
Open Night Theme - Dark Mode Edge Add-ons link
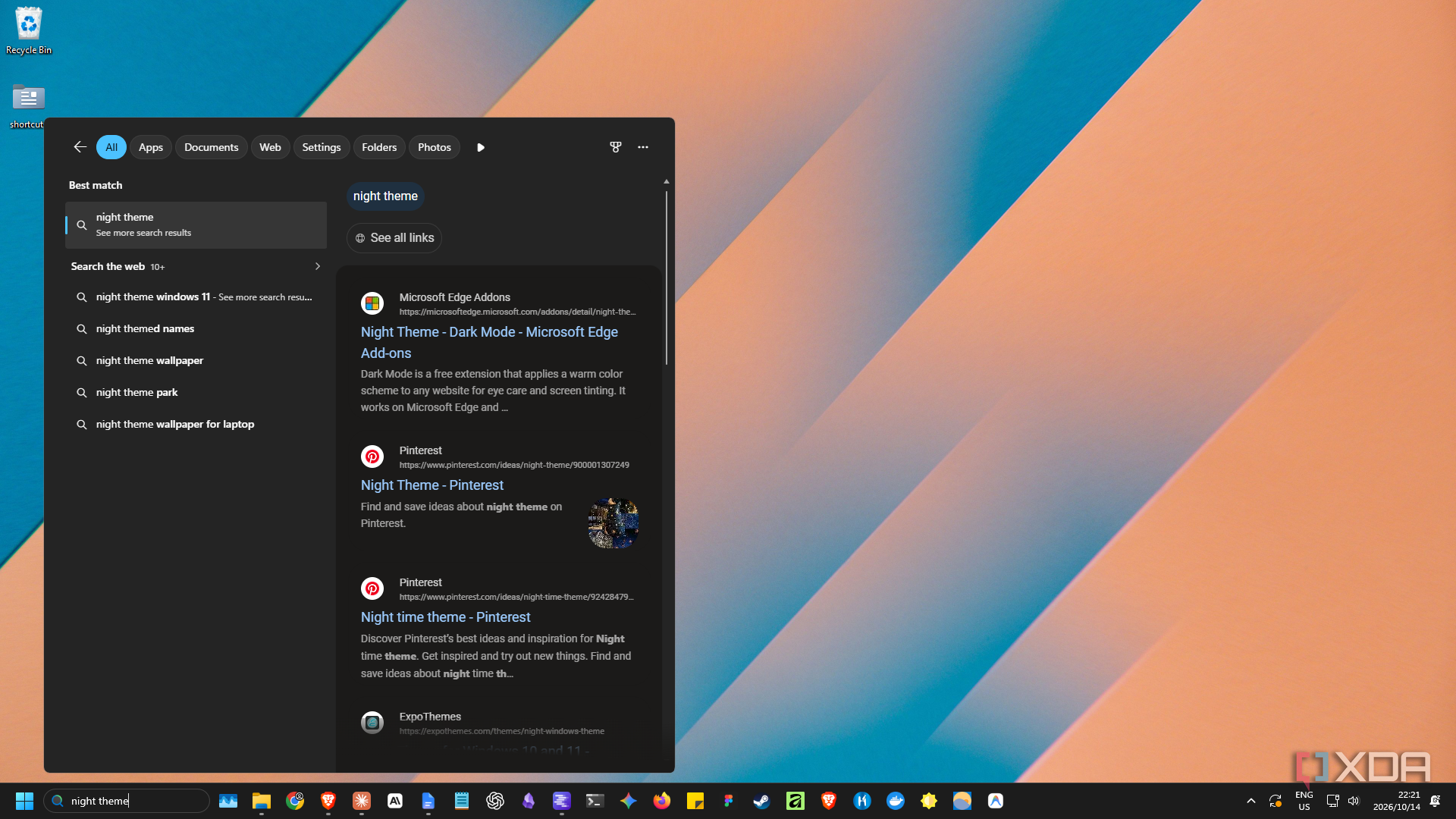click(489, 342)
